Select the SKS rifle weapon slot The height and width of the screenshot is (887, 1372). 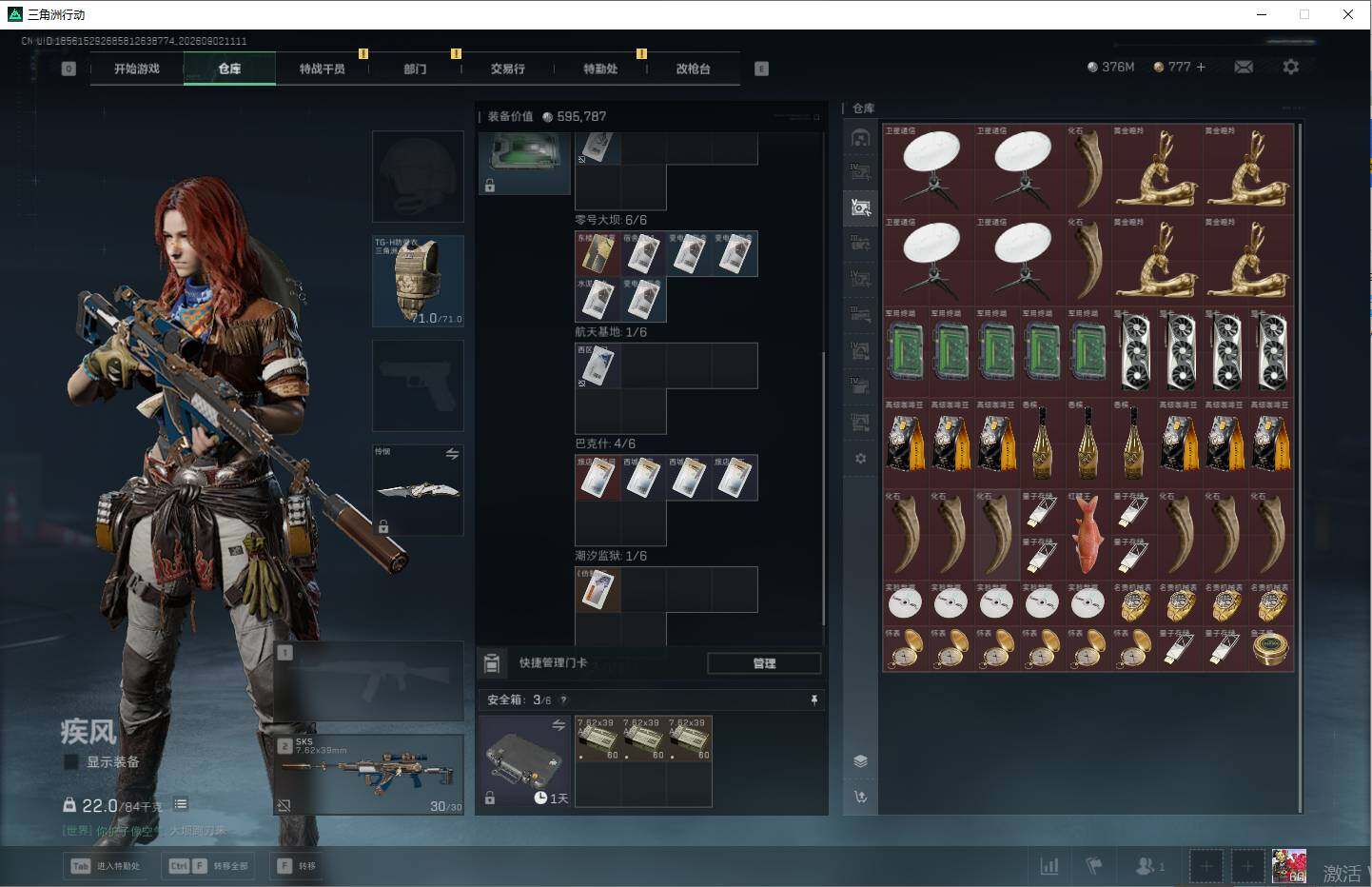[x=370, y=774]
